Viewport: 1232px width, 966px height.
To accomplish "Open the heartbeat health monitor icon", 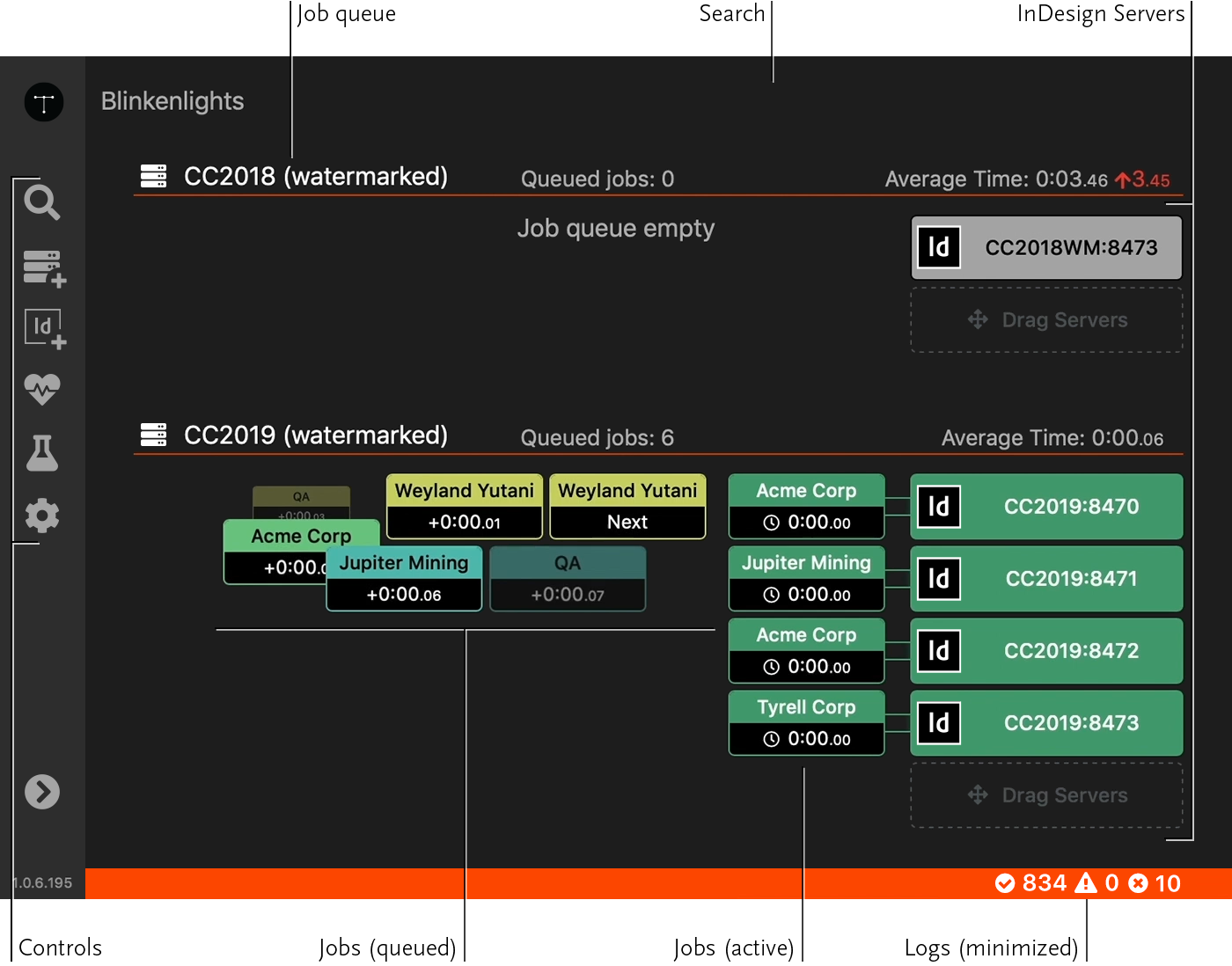I will pyautogui.click(x=42, y=389).
